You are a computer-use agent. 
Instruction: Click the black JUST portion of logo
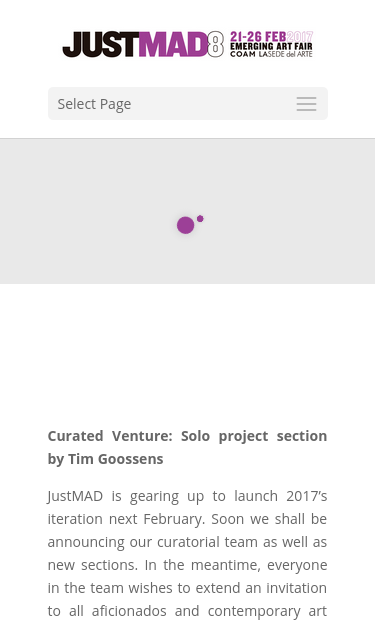point(100,44)
